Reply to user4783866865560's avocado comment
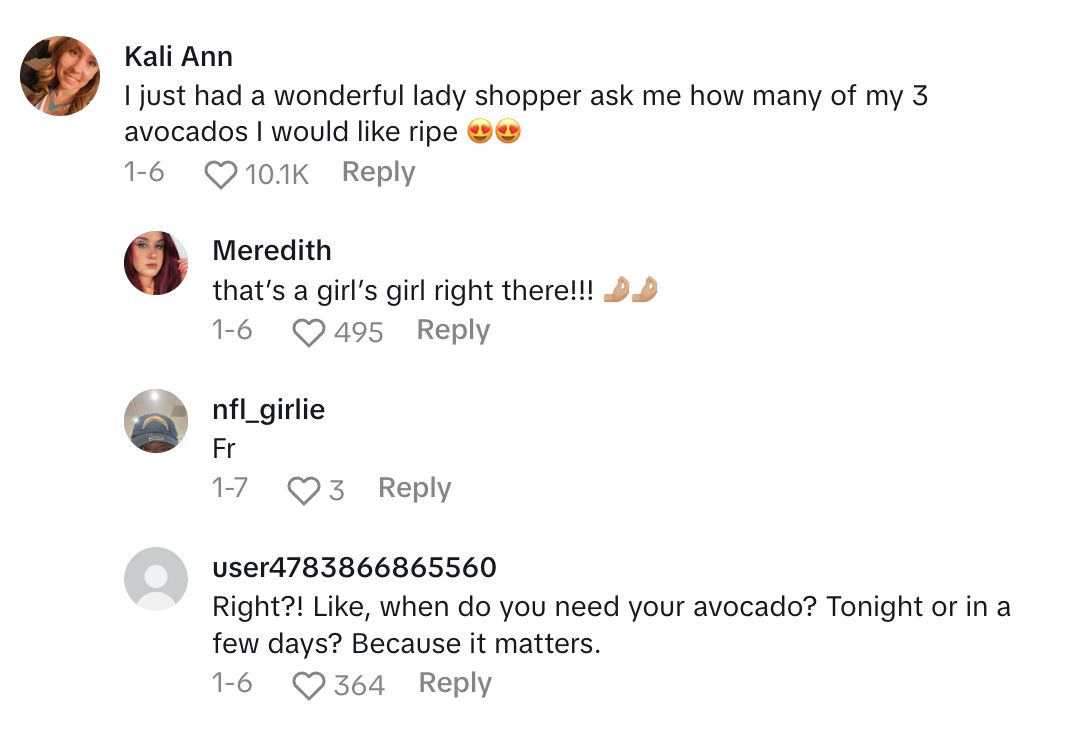 (455, 683)
